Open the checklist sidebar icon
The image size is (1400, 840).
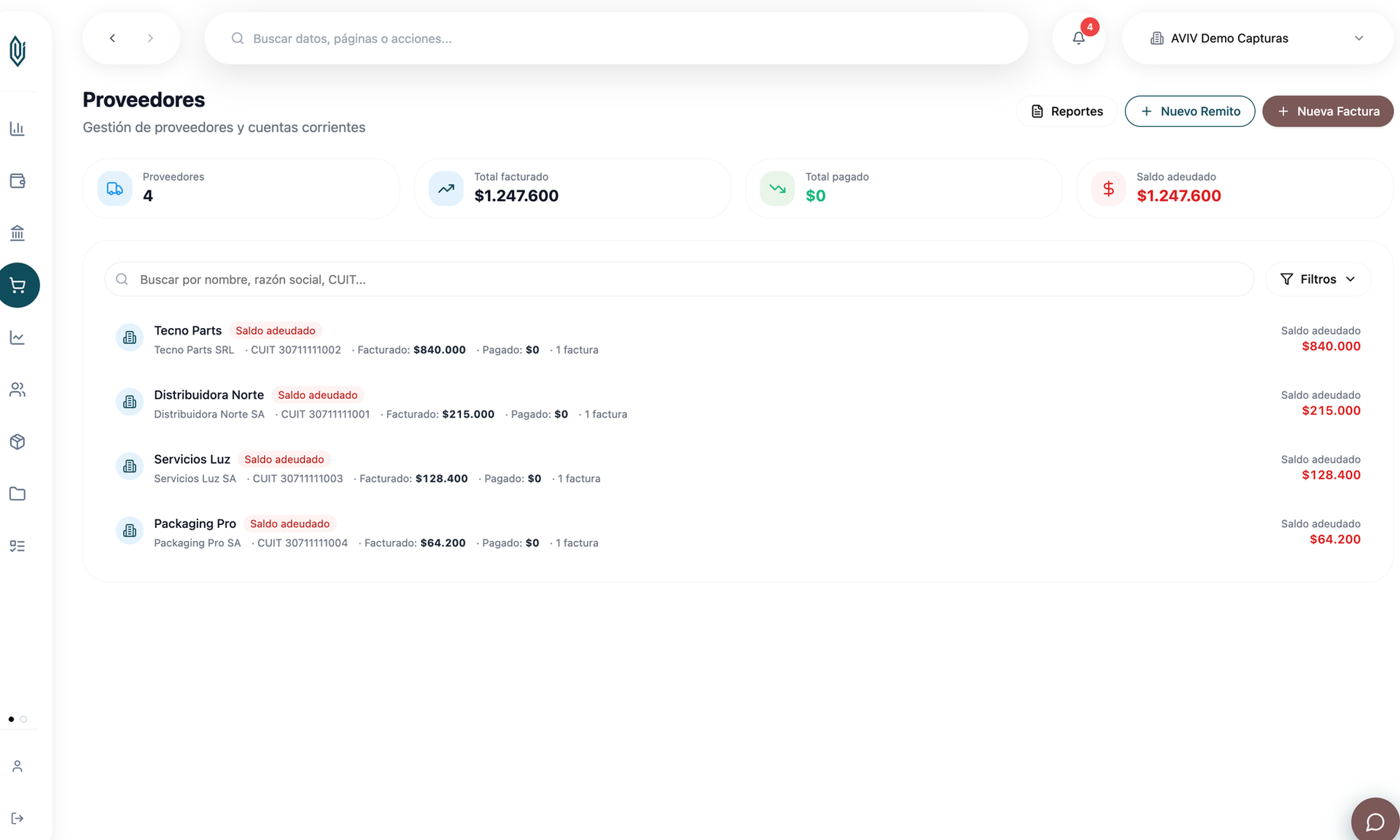pos(17,546)
